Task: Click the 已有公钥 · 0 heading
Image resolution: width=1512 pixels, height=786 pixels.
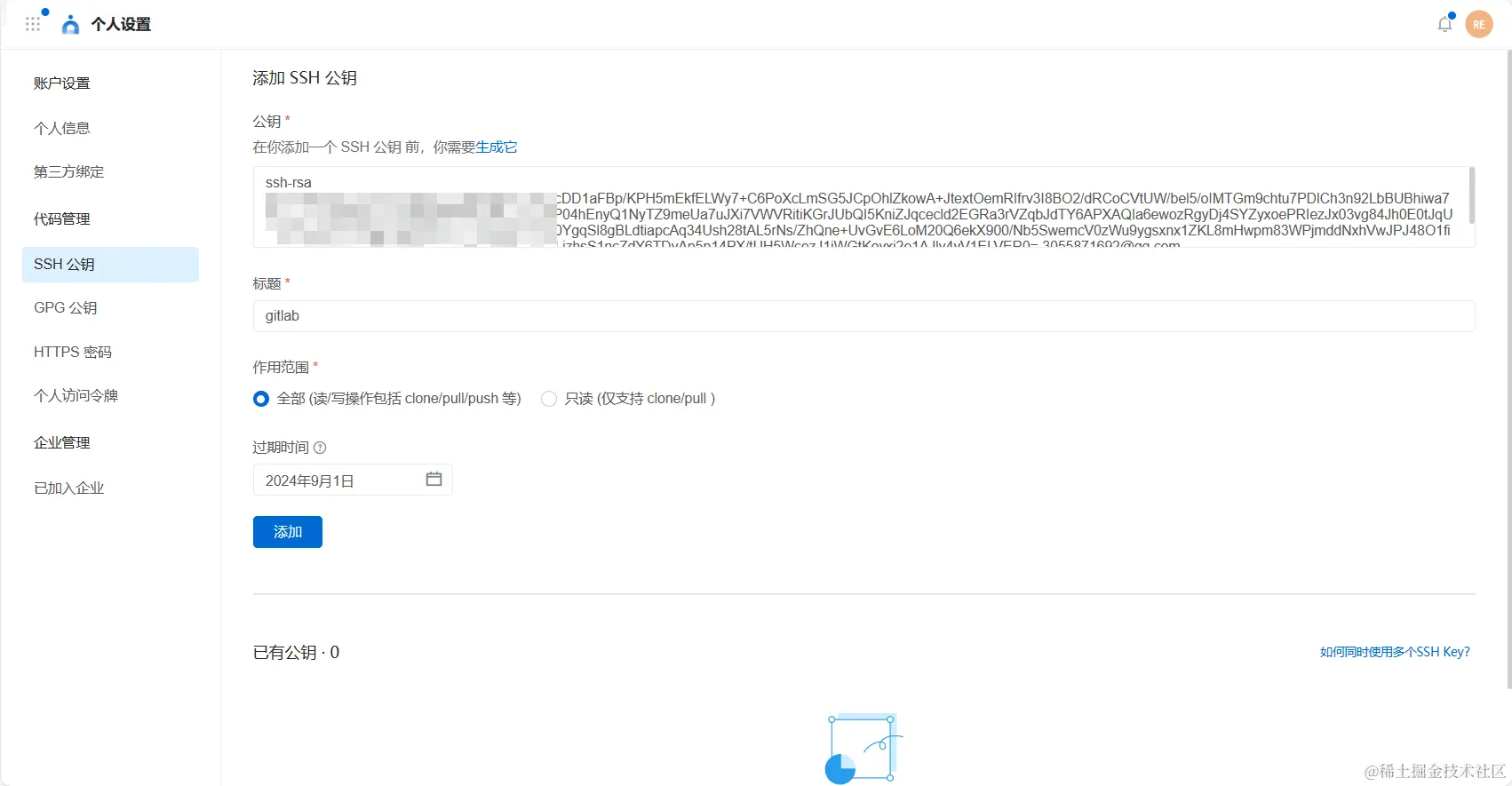Action: pos(297,653)
